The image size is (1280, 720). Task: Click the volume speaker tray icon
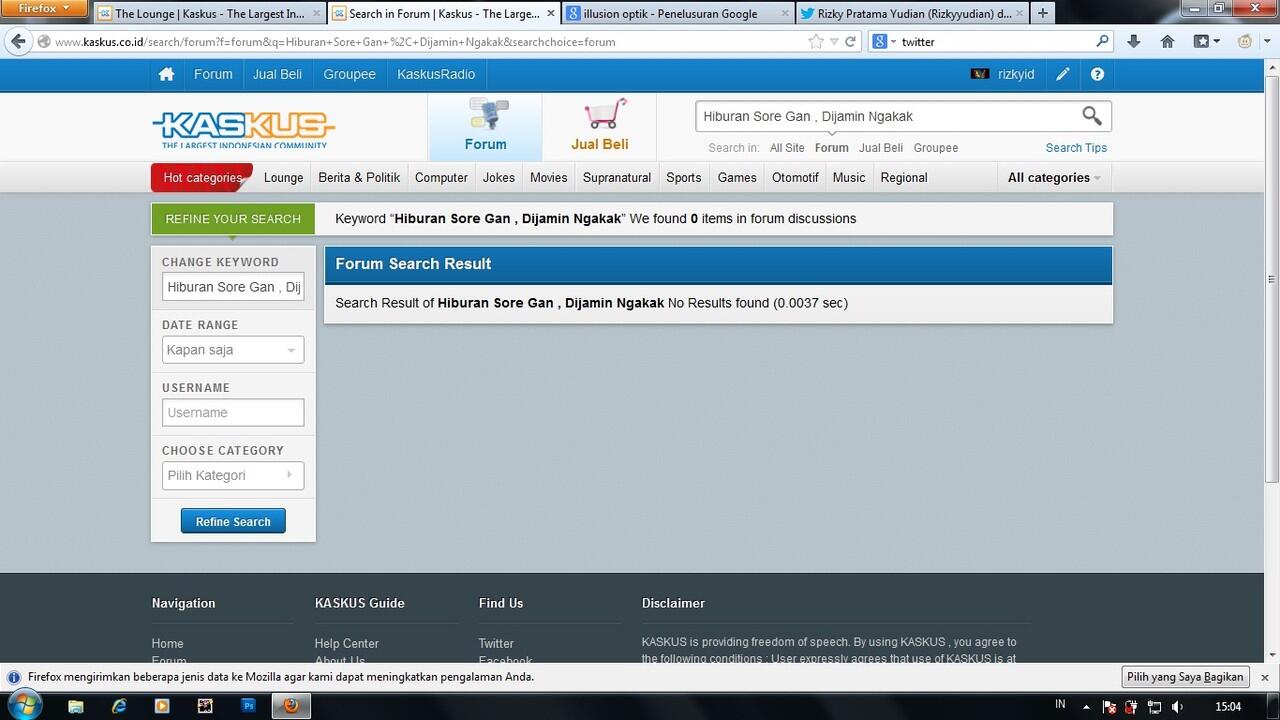coord(1177,707)
